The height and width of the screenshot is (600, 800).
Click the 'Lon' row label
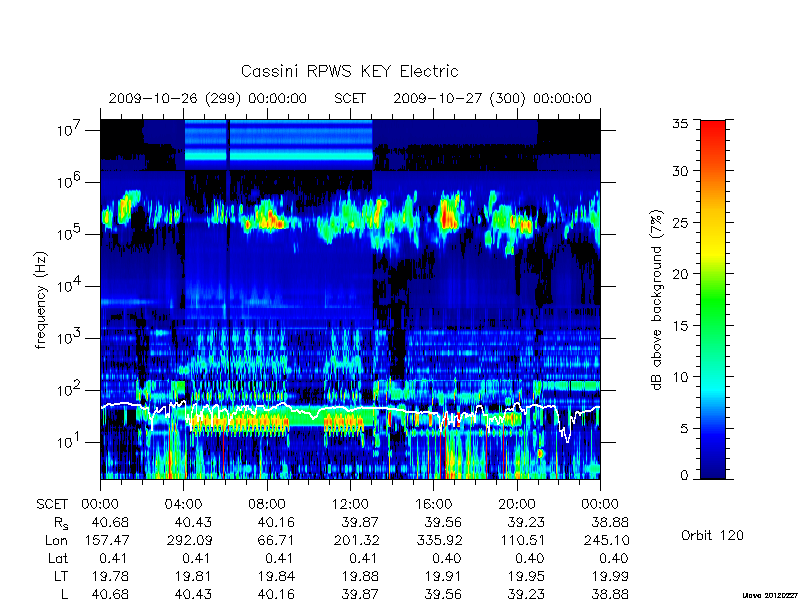pos(56,540)
